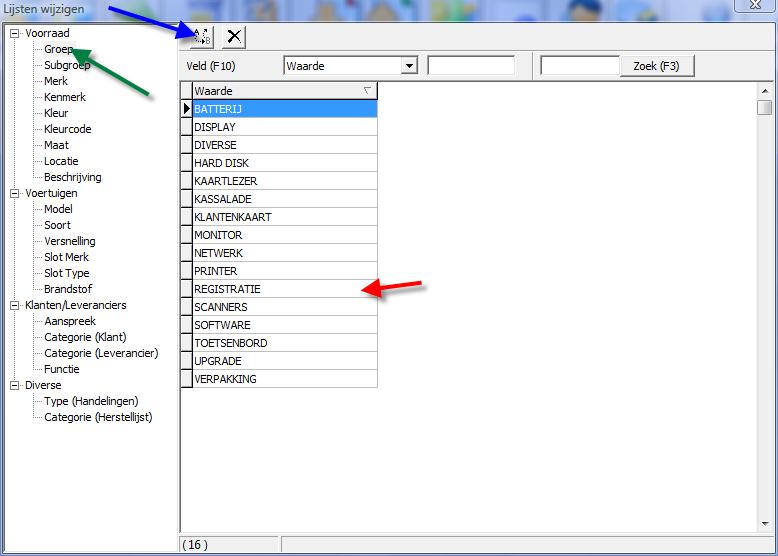This screenshot has height=556, width=778.
Task: Click the Diverse root label in tree
Action: 43,385
